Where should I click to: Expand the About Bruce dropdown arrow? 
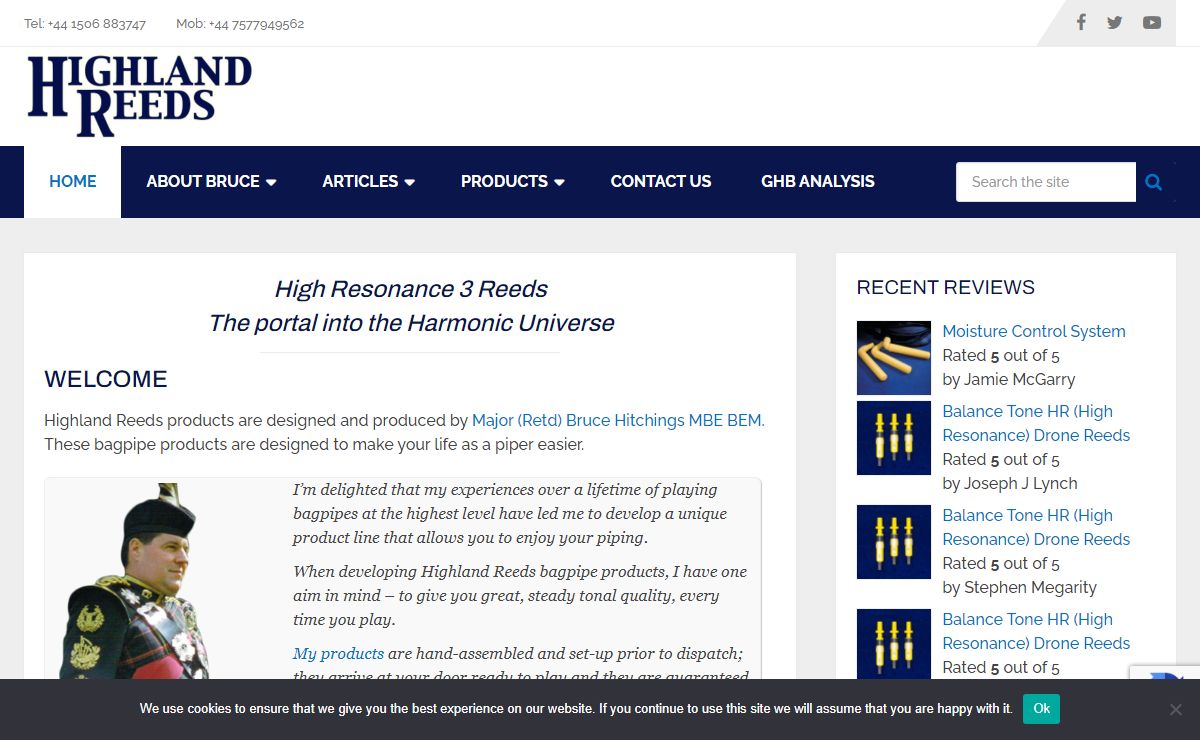coord(271,182)
